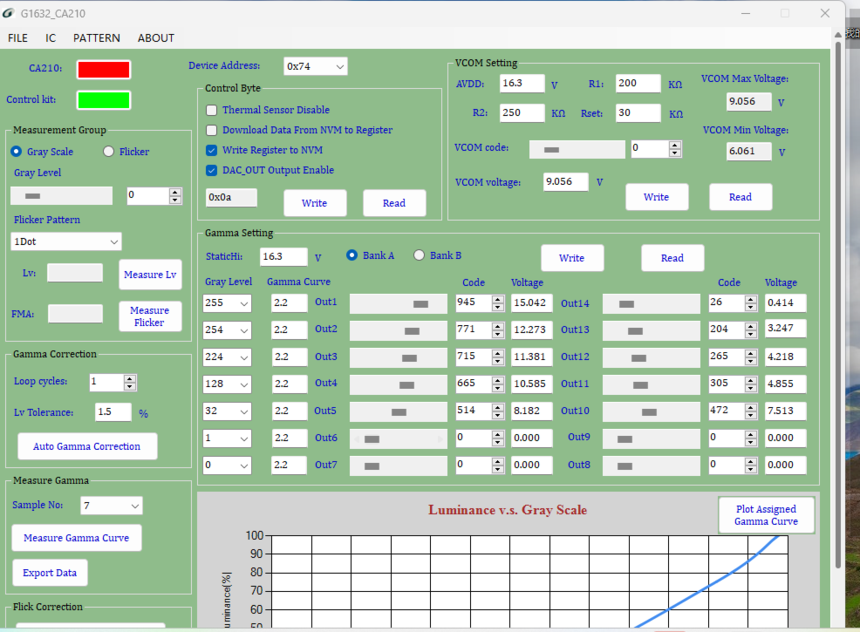Open the Gray Level 224 dropdown
Viewport: 860px width, 632px height.
(227, 357)
